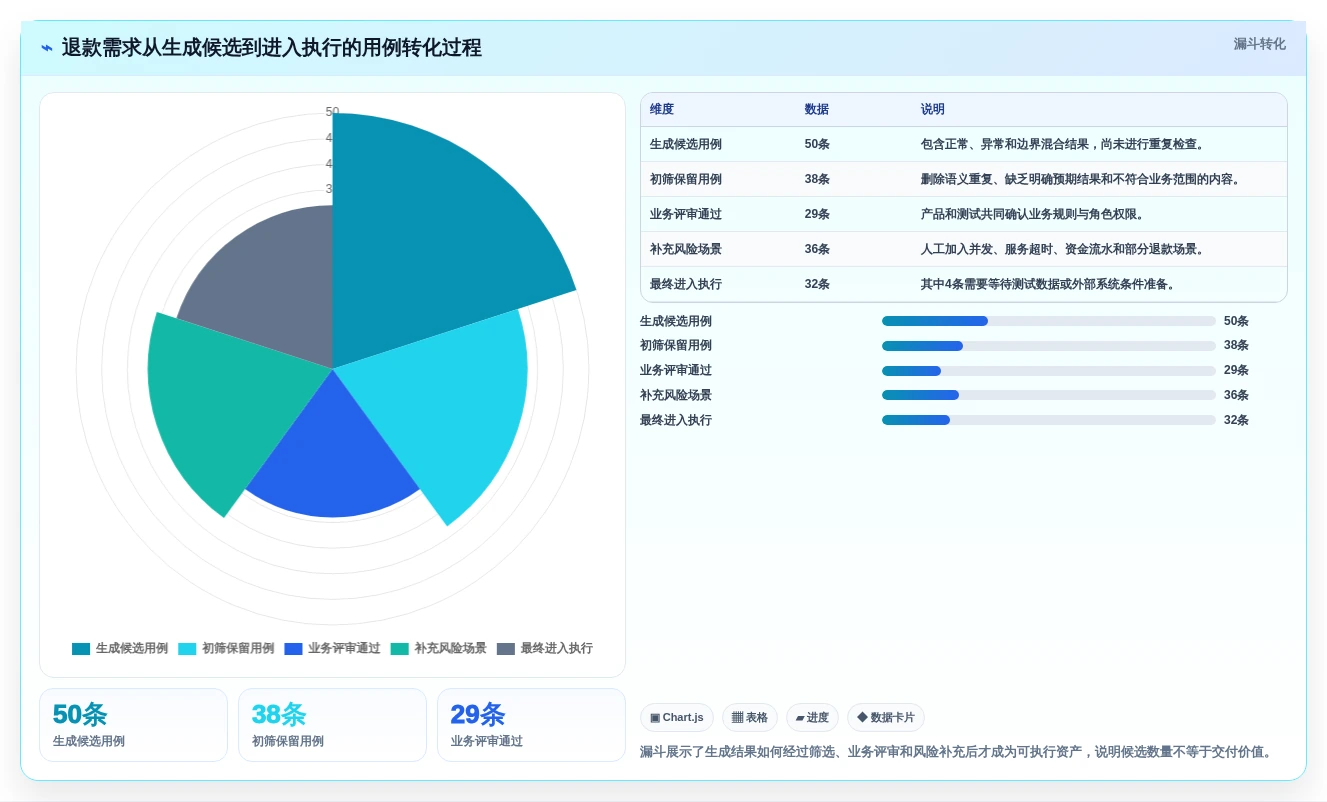Click the lightning icon beside the title
1327x802 pixels.
pyautogui.click(x=47, y=48)
